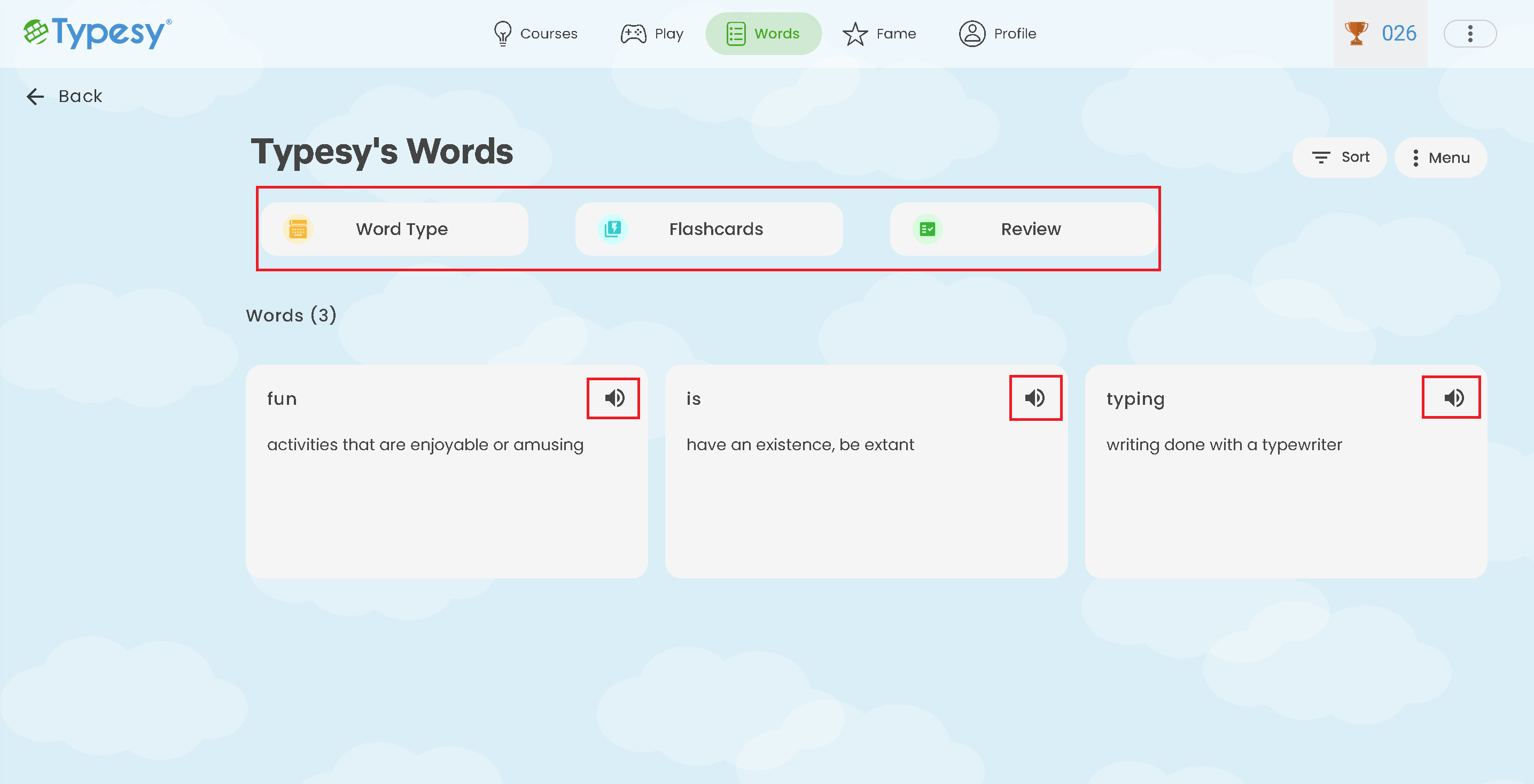1534x784 pixels.
Task: Open Play via the gamepad icon
Action: 633,33
